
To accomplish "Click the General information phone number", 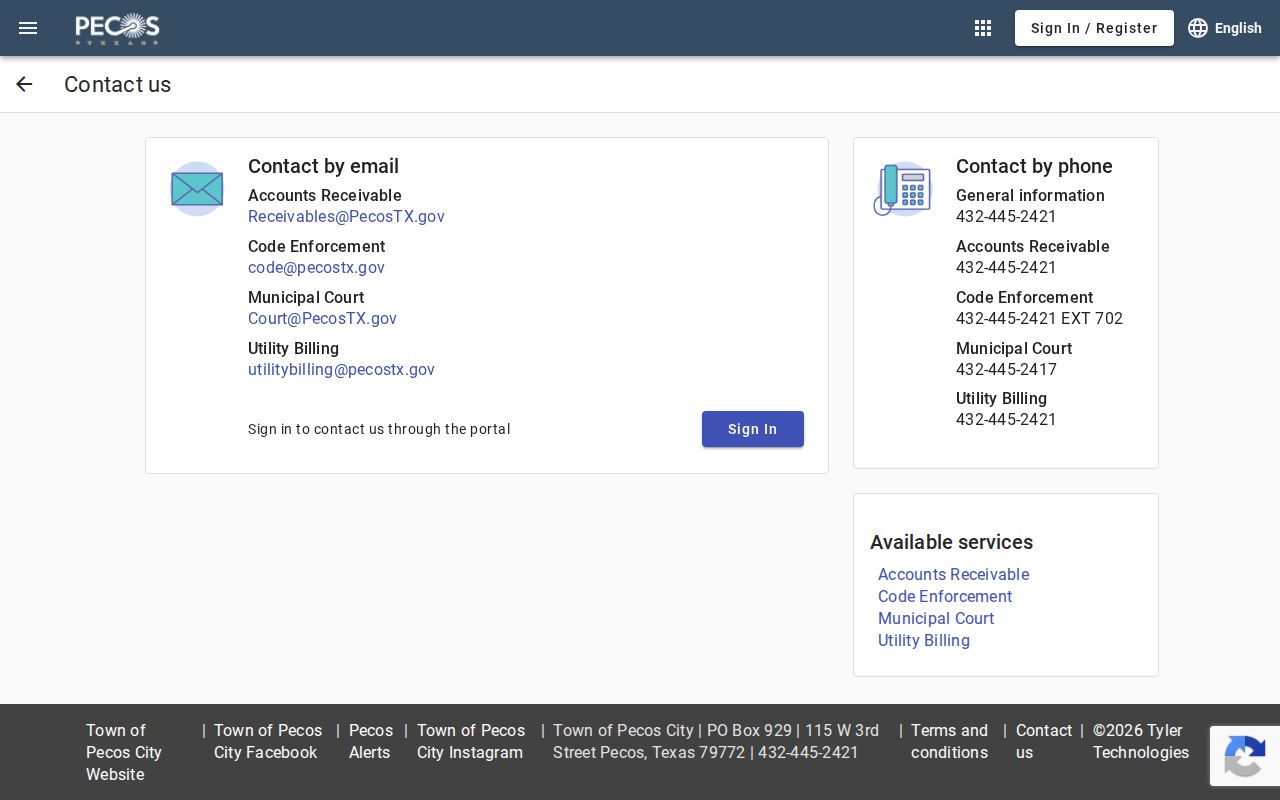I will click(x=1006, y=216).
